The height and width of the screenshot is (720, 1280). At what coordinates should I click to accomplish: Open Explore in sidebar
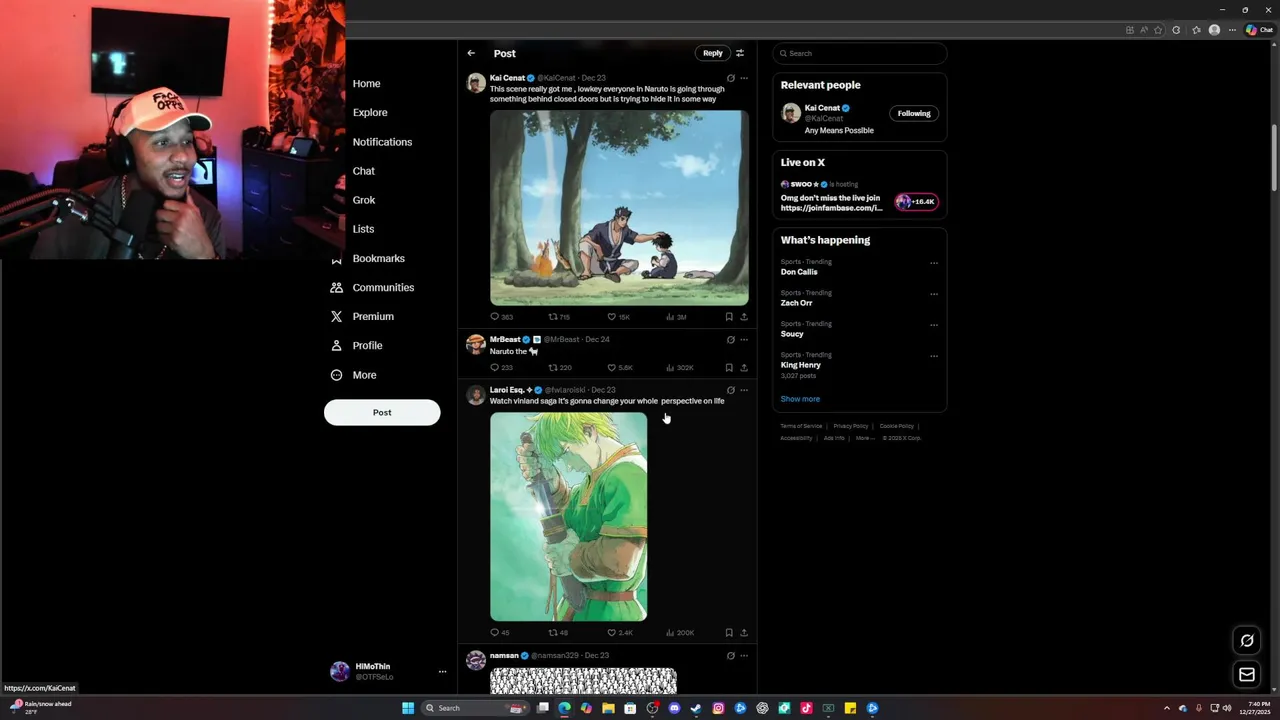coord(370,113)
